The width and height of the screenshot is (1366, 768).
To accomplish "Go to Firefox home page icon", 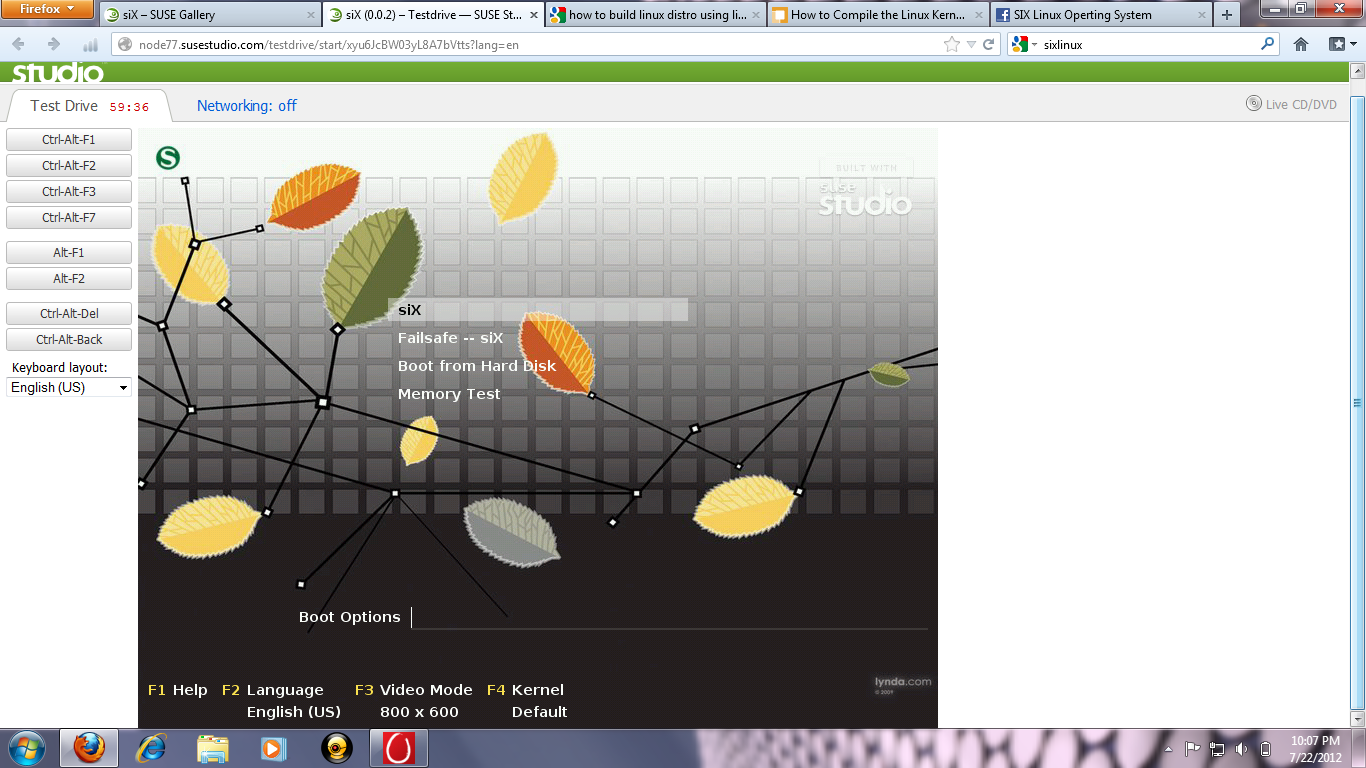I will coord(1301,44).
